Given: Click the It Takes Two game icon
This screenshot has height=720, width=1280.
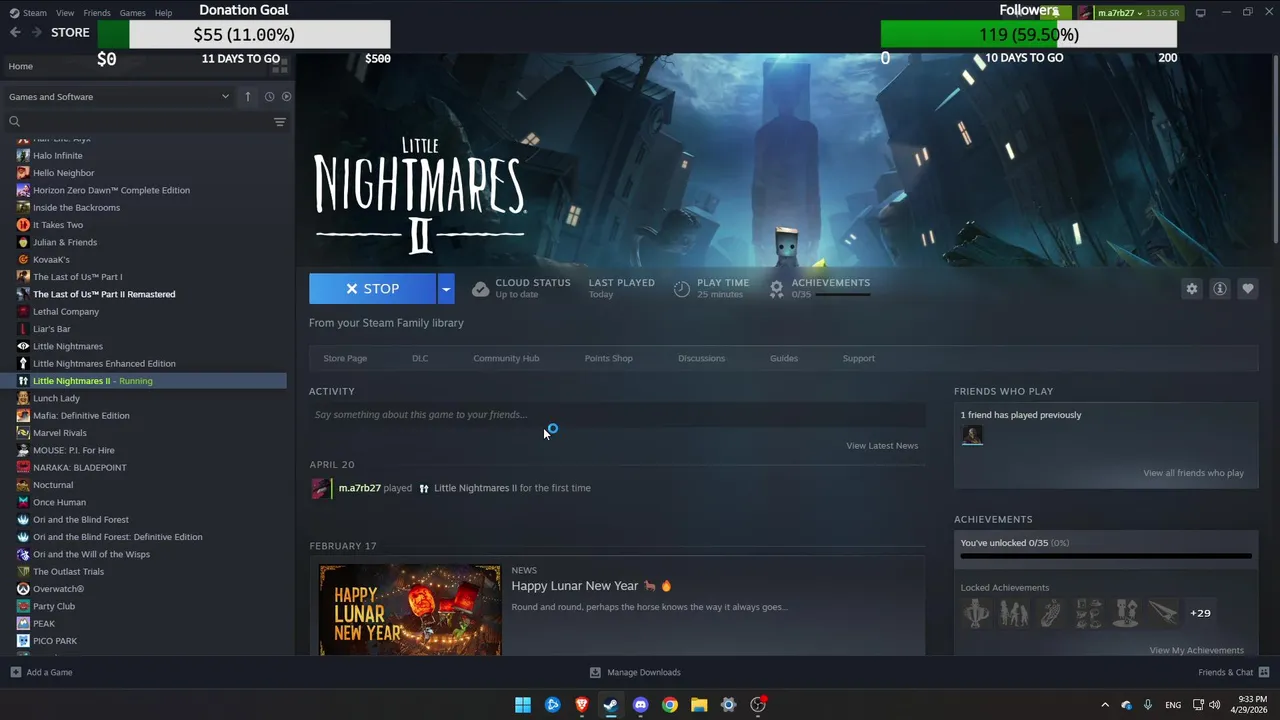Looking at the screenshot, I should point(23,225).
